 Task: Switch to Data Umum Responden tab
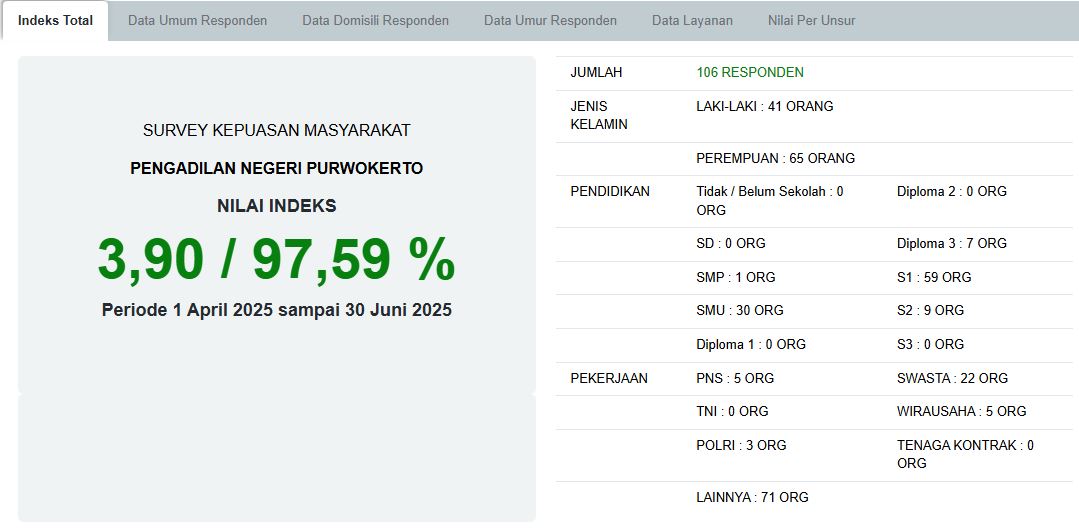coord(197,20)
